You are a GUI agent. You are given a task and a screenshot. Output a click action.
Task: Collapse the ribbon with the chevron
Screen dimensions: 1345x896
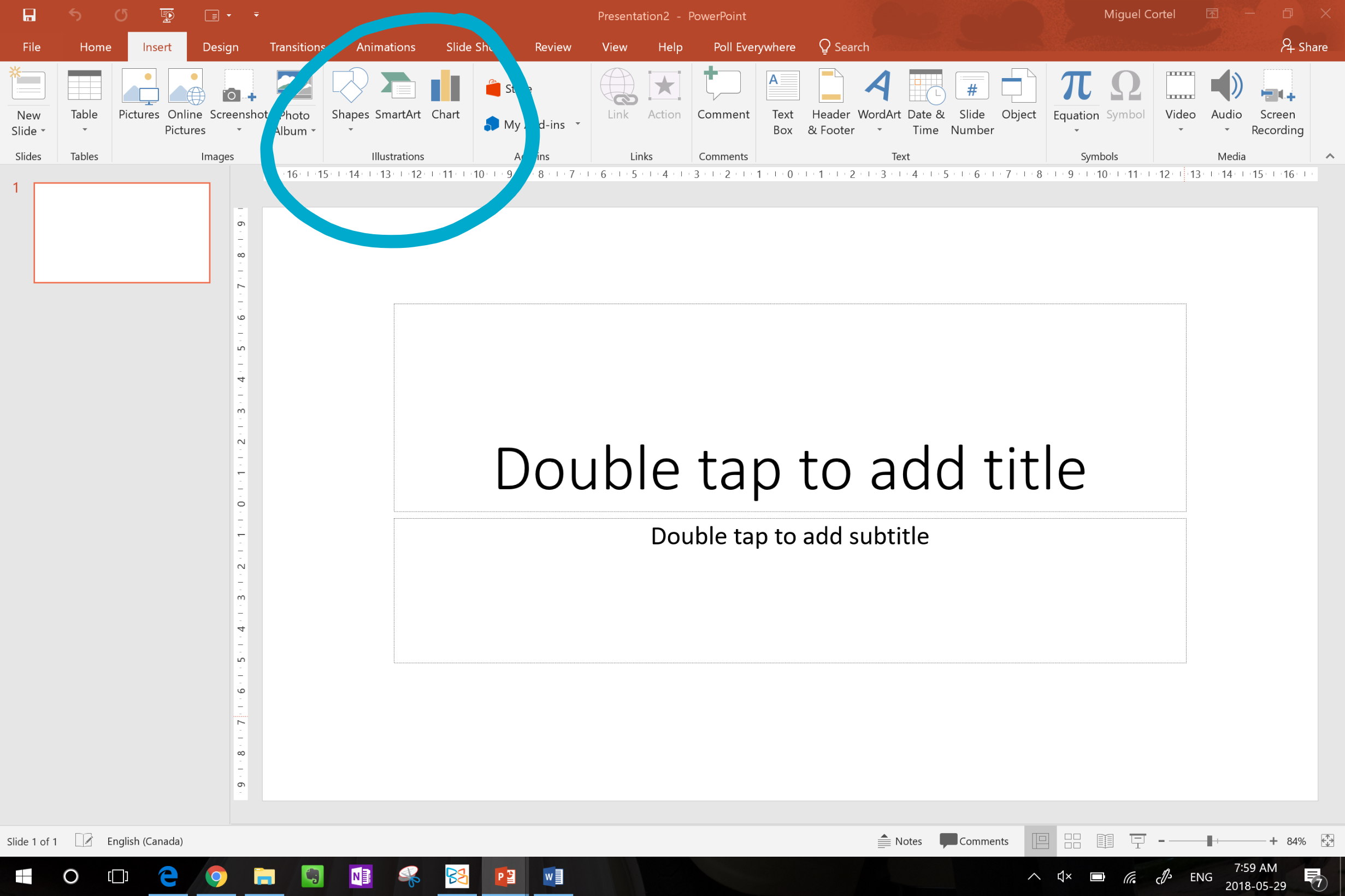1330,156
